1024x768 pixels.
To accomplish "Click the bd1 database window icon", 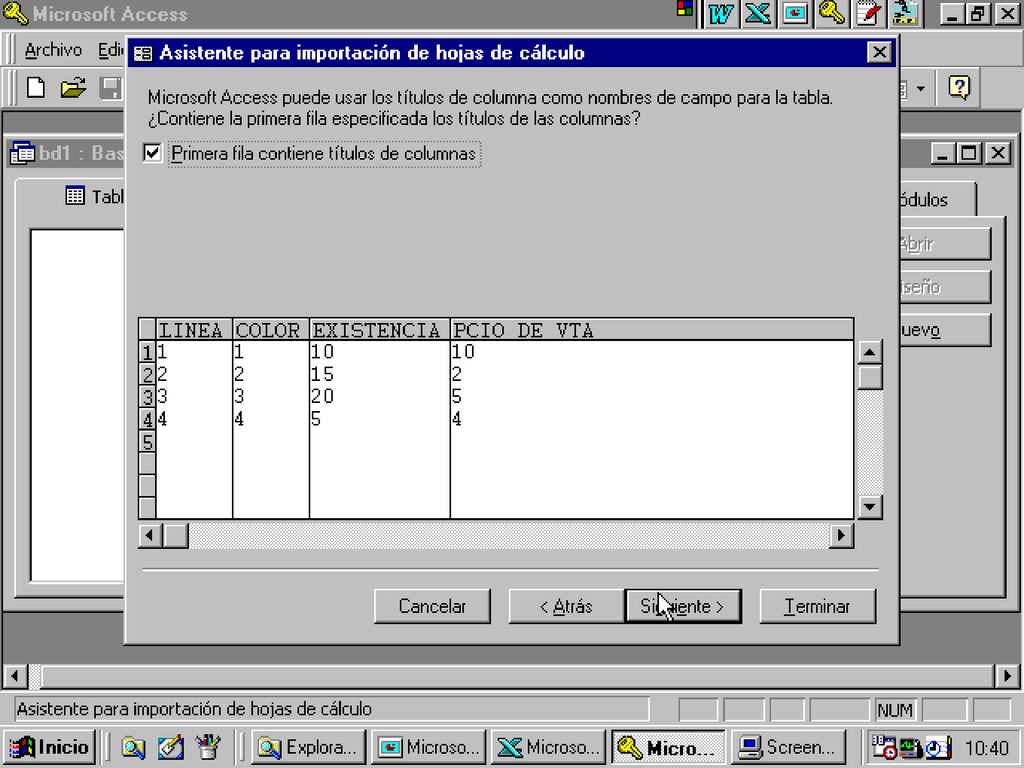I will coord(23,153).
